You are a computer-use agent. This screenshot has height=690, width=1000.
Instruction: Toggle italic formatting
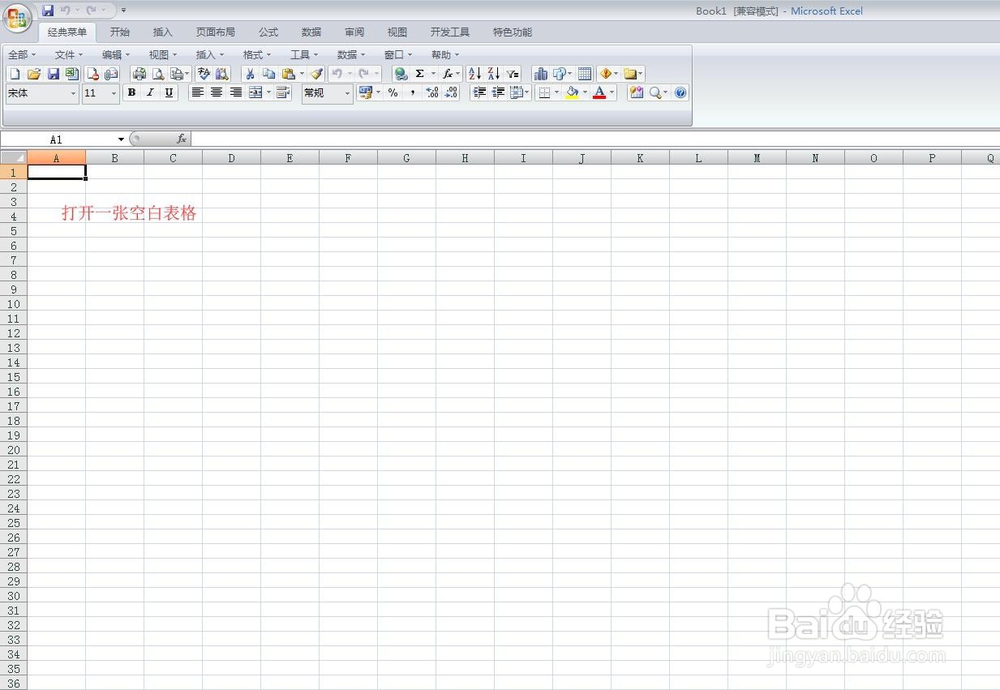pos(151,93)
